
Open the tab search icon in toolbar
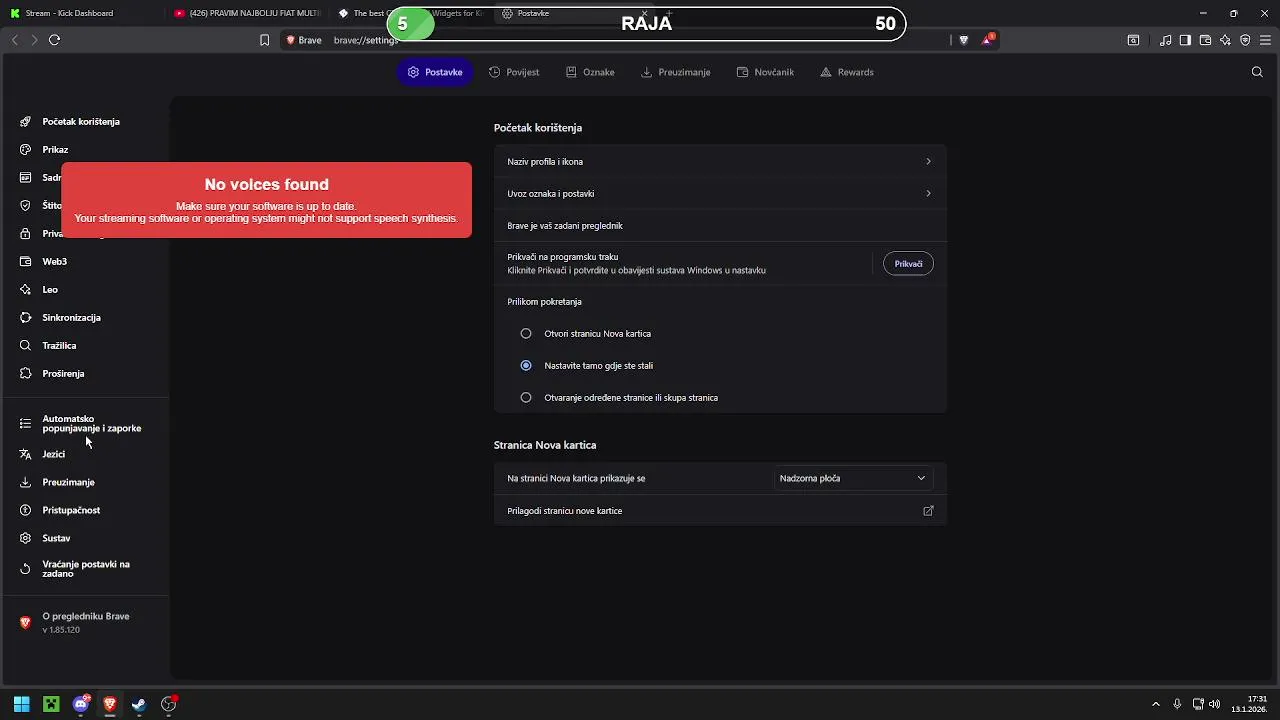[1133, 40]
